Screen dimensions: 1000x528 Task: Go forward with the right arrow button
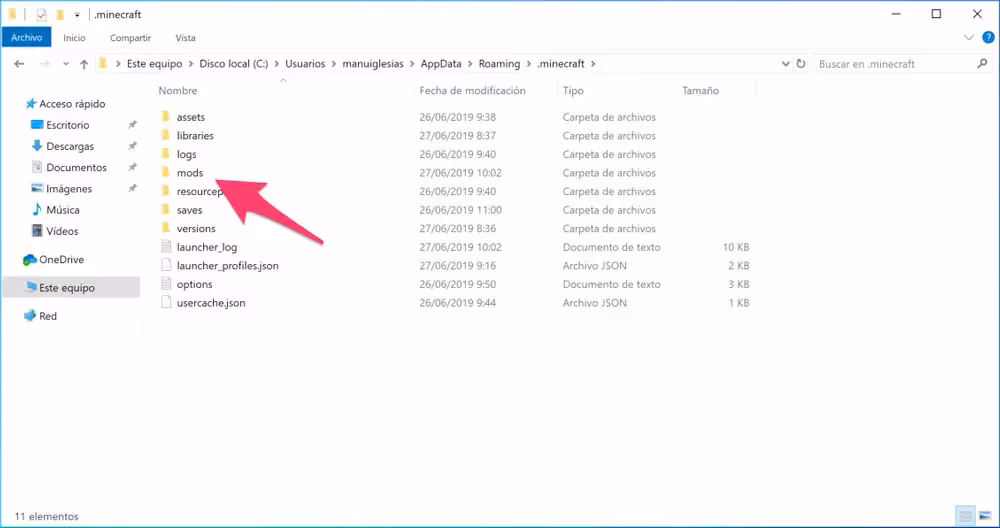coord(44,64)
